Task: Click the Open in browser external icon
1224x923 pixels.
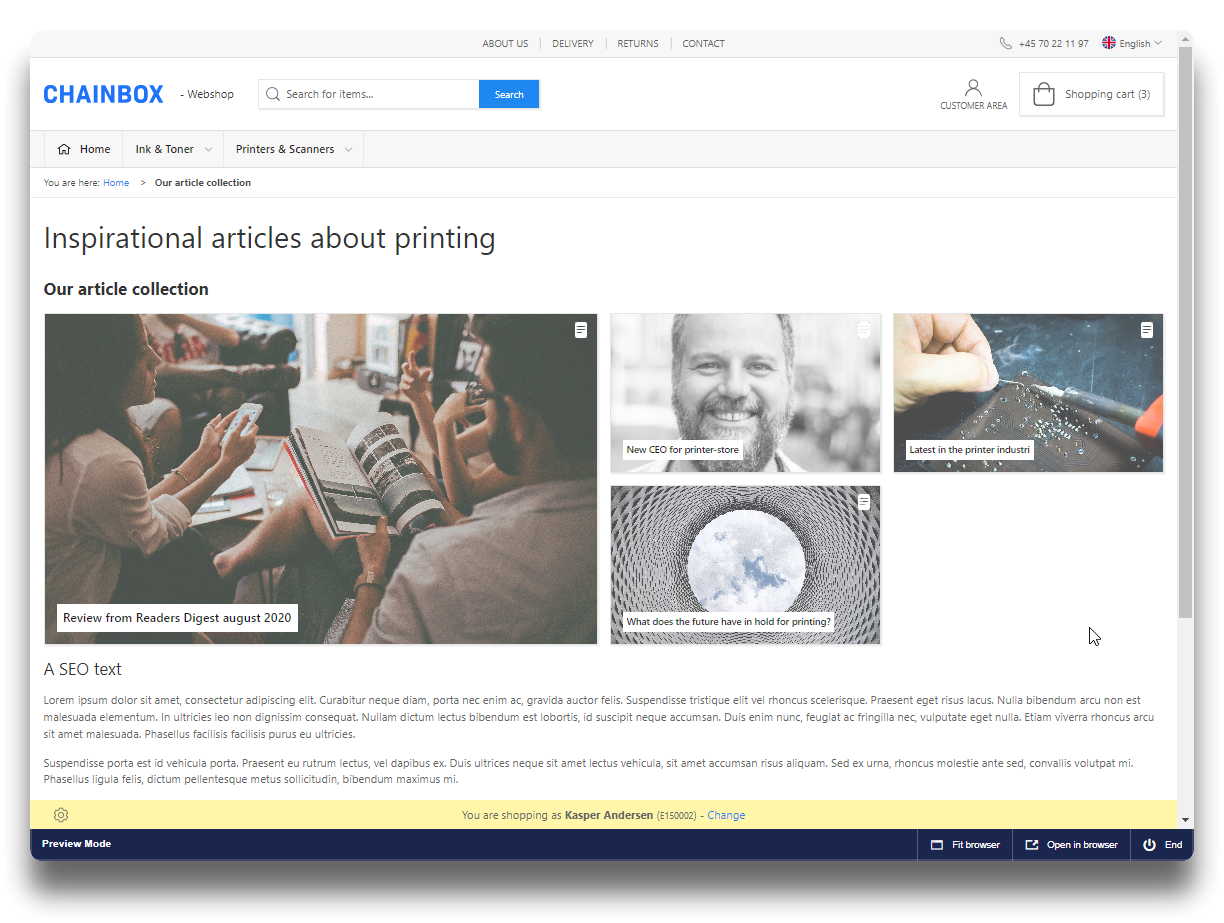Action: tap(1032, 845)
